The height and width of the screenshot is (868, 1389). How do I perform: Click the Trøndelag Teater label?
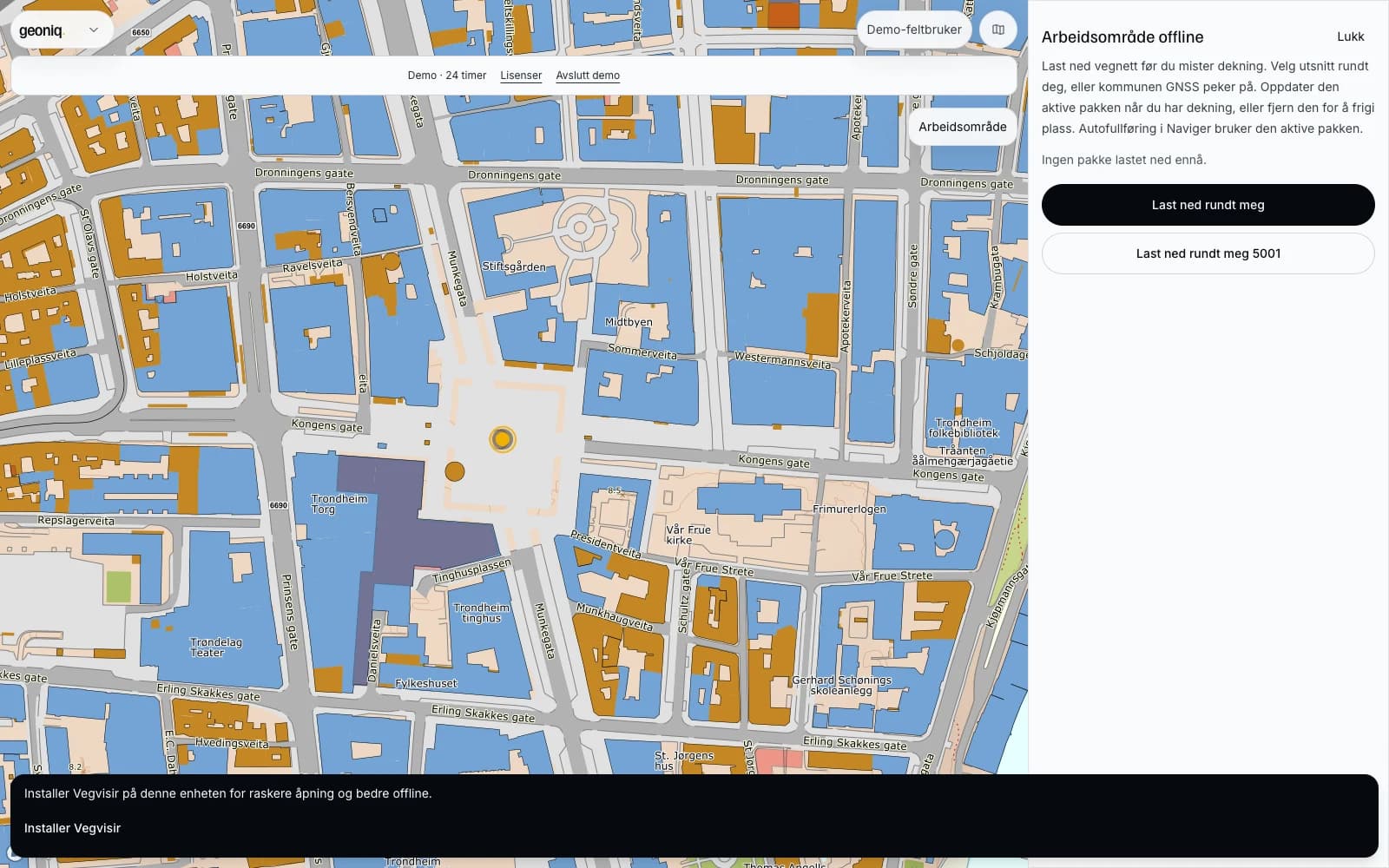click(215, 648)
